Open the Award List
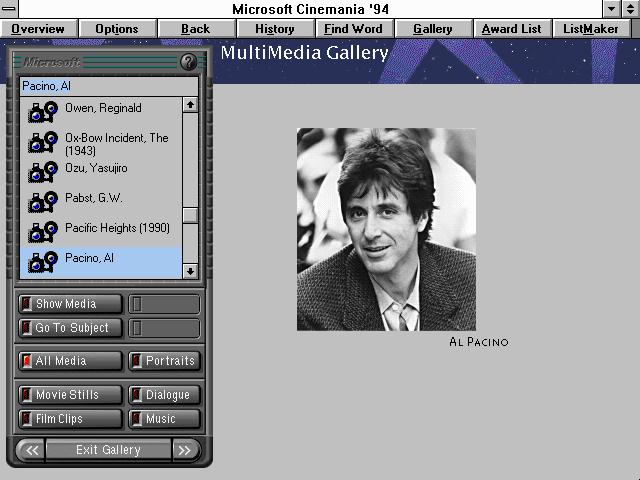Screen dimensions: 640x480 coord(512,29)
